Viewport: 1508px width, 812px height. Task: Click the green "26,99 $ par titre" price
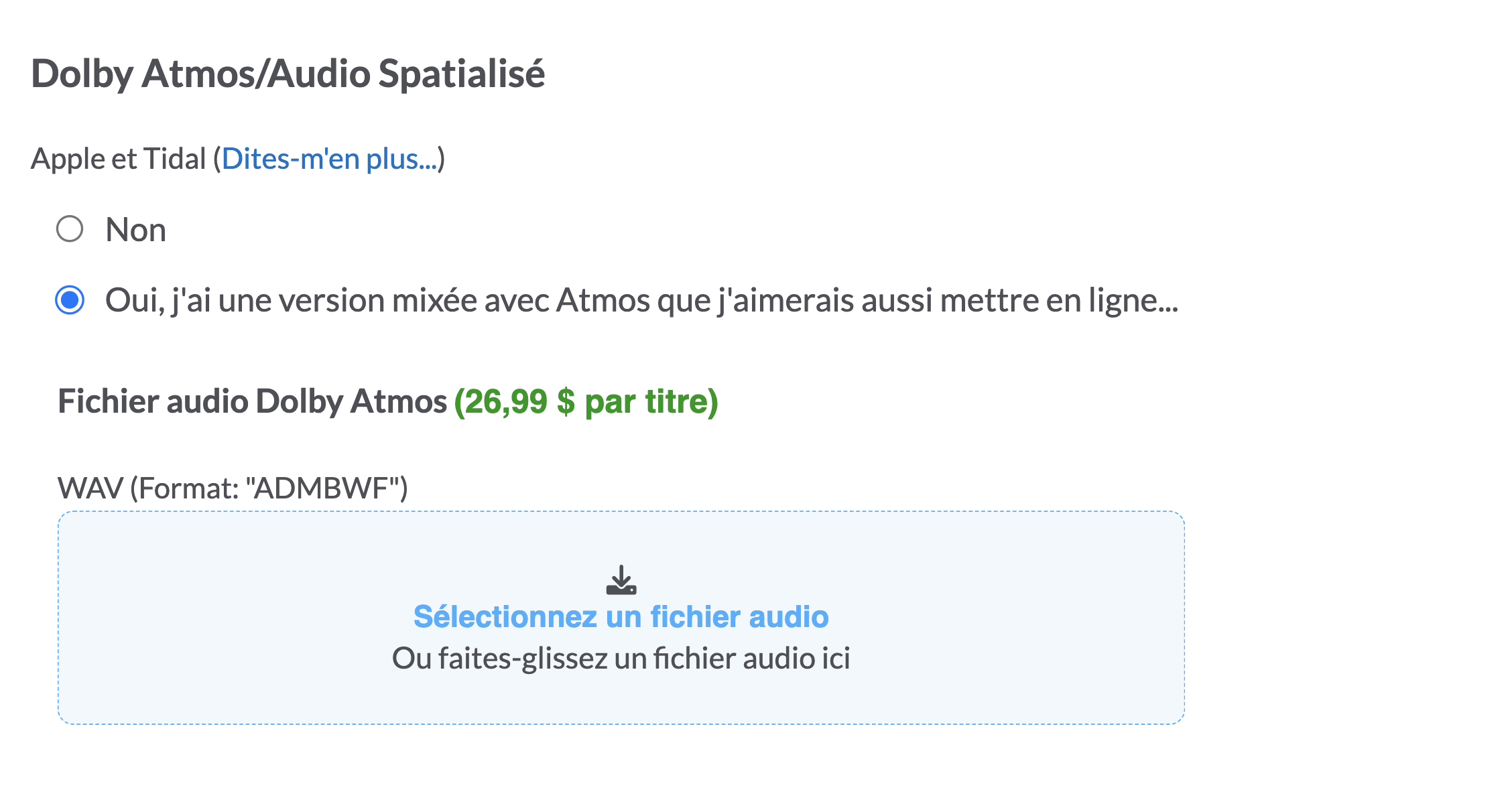click(586, 402)
